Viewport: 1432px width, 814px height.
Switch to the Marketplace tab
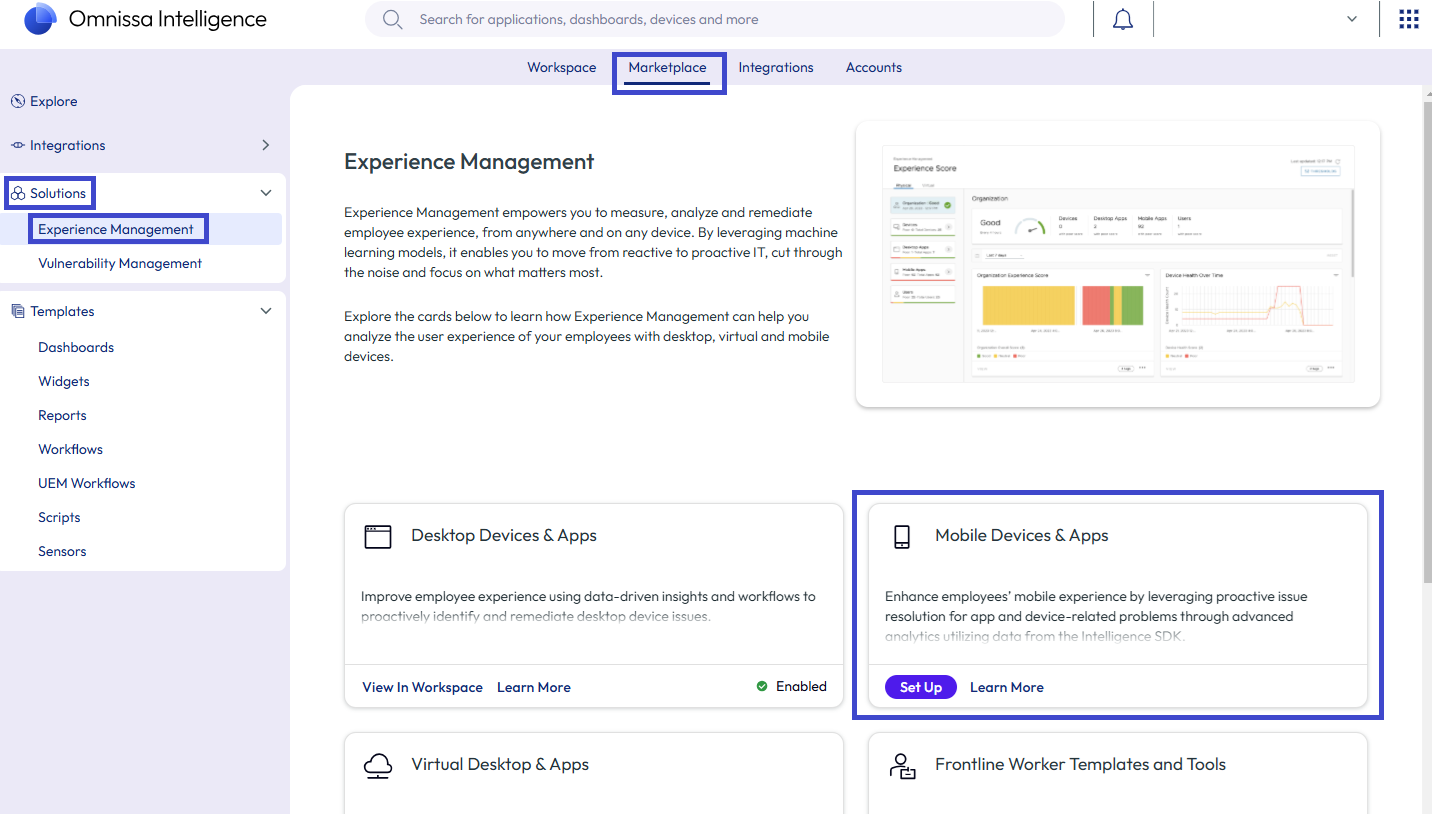click(x=668, y=68)
